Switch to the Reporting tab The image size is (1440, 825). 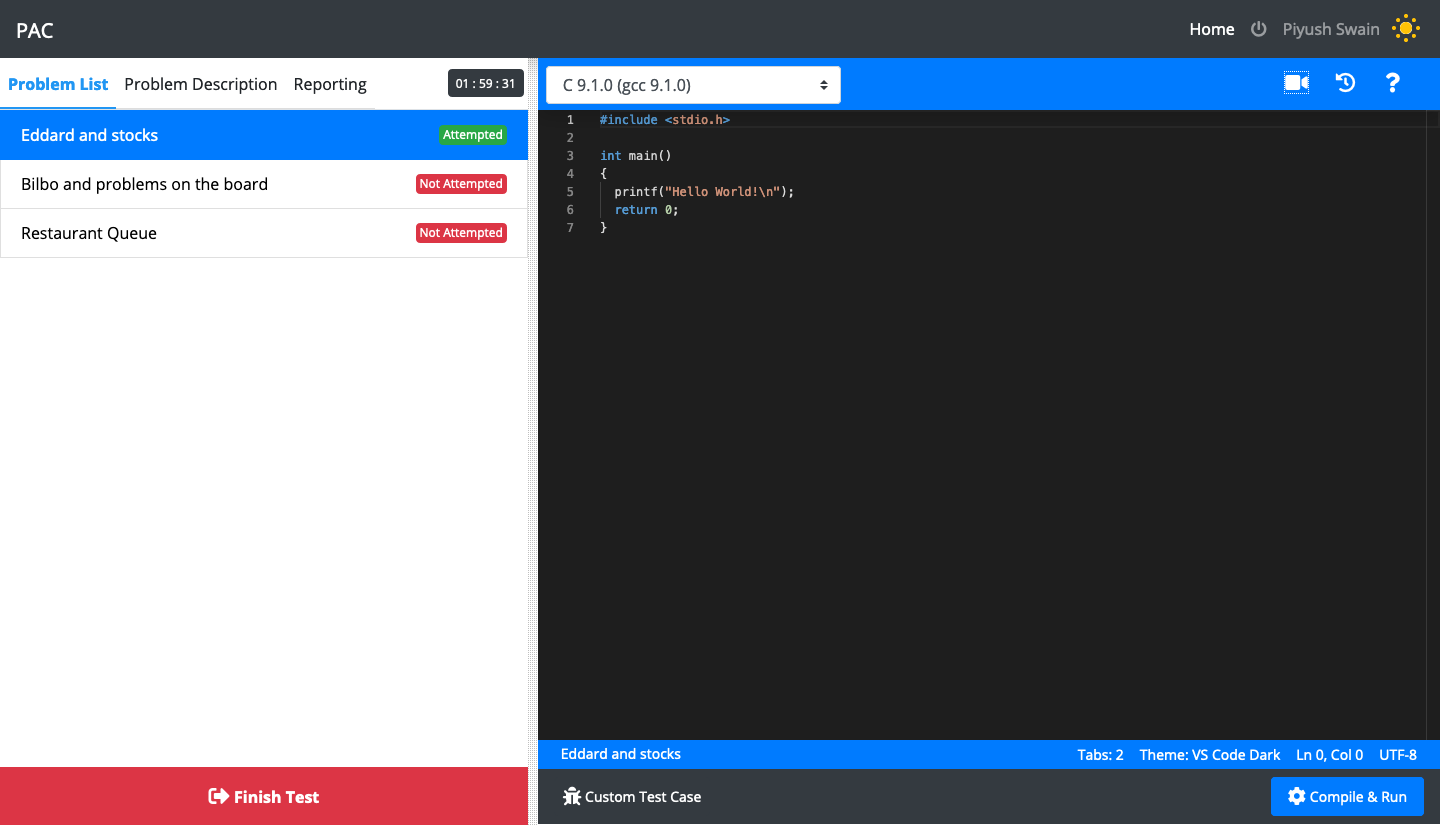(x=330, y=84)
